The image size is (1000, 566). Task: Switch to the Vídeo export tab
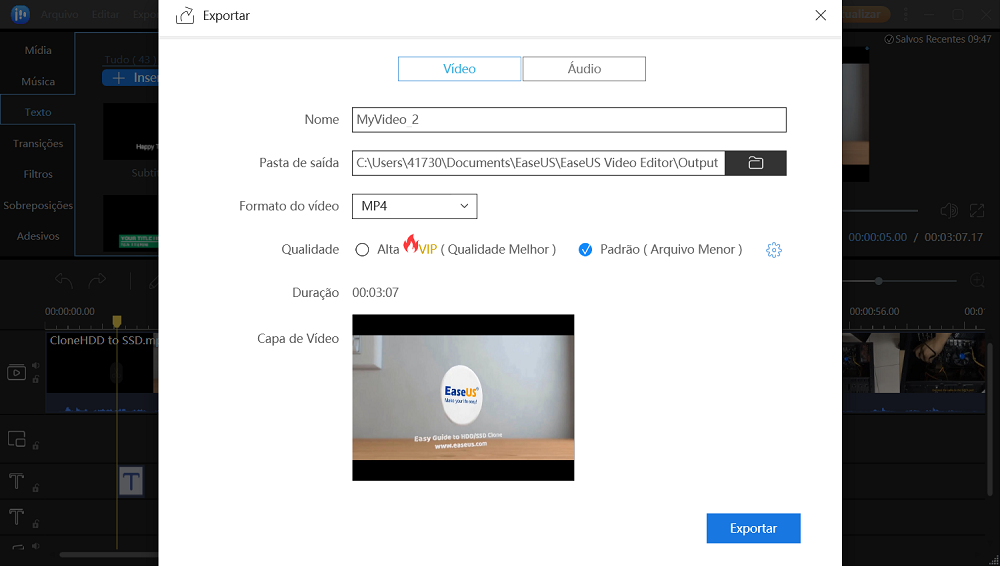pos(459,69)
